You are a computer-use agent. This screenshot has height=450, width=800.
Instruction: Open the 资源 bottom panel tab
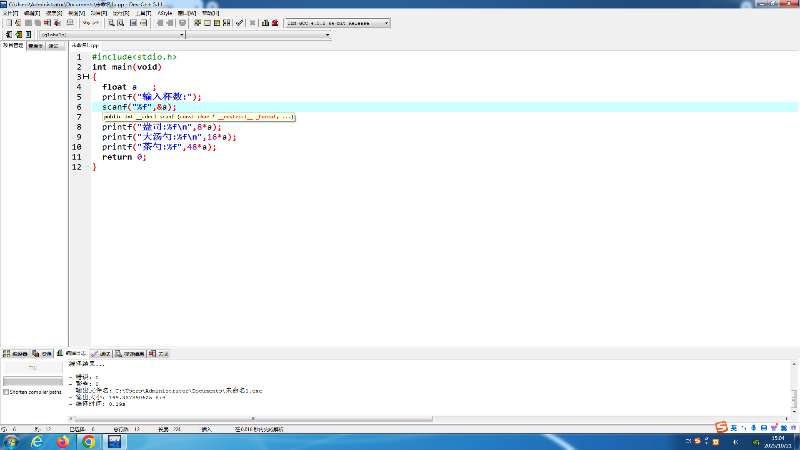[42, 354]
